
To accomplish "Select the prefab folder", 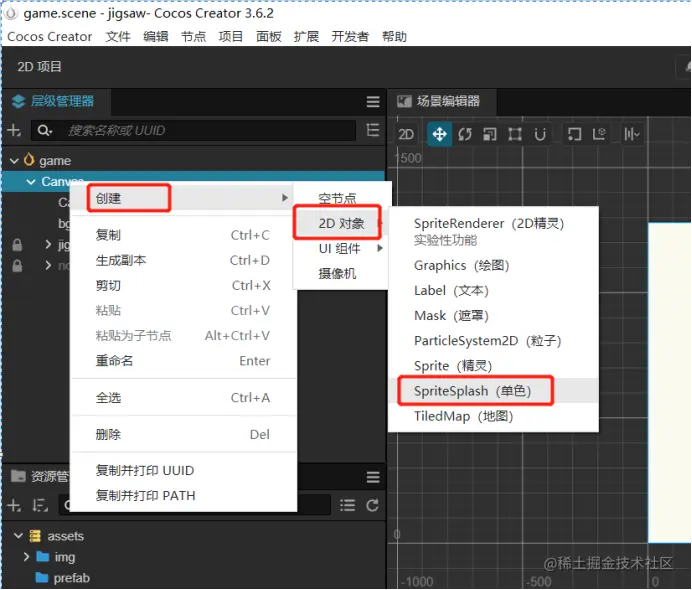I will pos(71,578).
